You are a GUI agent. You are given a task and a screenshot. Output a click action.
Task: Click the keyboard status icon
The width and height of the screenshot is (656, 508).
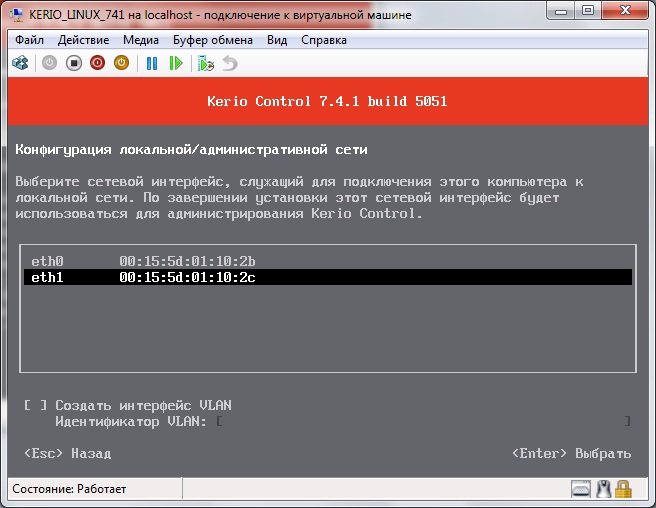(581, 489)
